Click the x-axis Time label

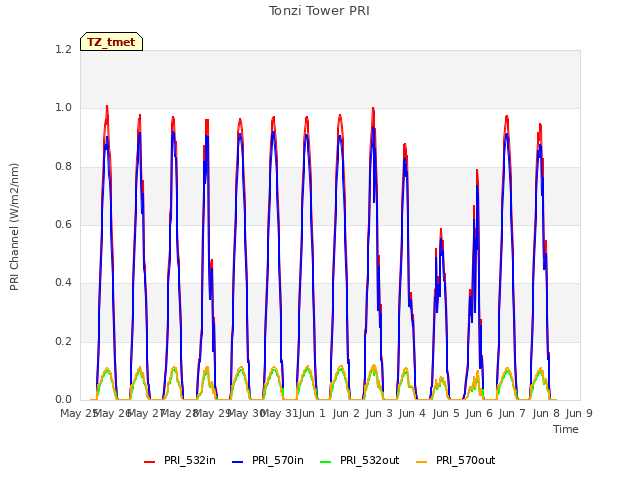(566, 429)
